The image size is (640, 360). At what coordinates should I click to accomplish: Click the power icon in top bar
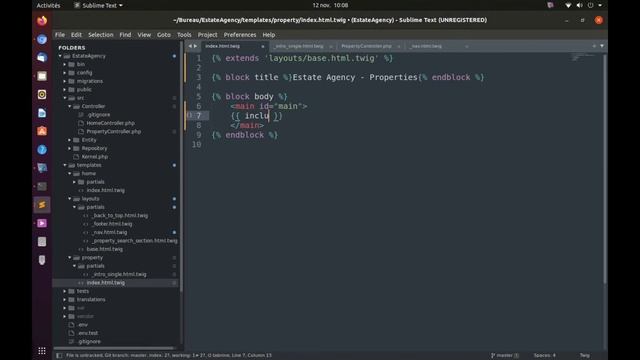tap(590, 5)
